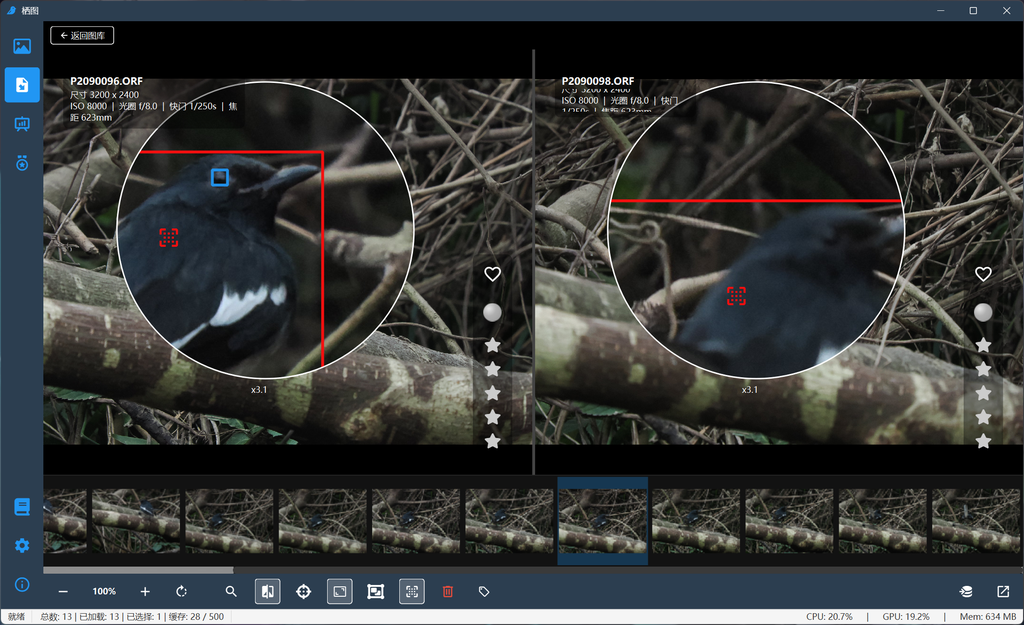Image resolution: width=1024 pixels, height=625 pixels.
Task: Open the image library from the sidebar
Action: [22, 46]
